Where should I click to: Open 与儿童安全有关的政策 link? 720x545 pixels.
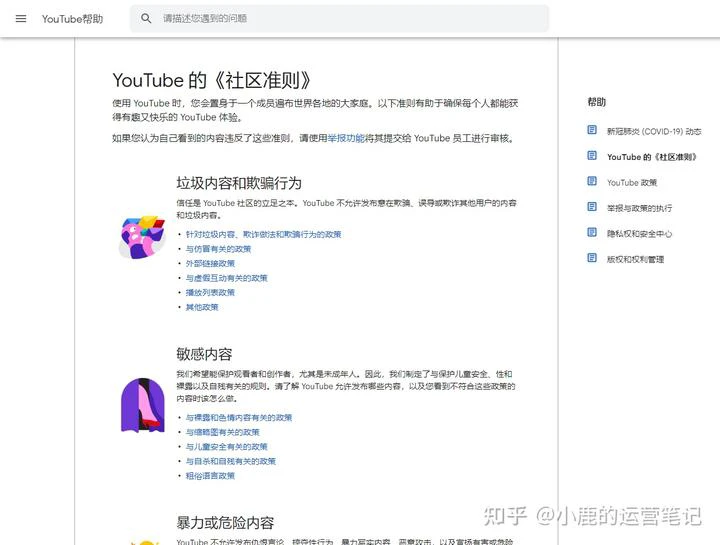[x=226, y=447]
